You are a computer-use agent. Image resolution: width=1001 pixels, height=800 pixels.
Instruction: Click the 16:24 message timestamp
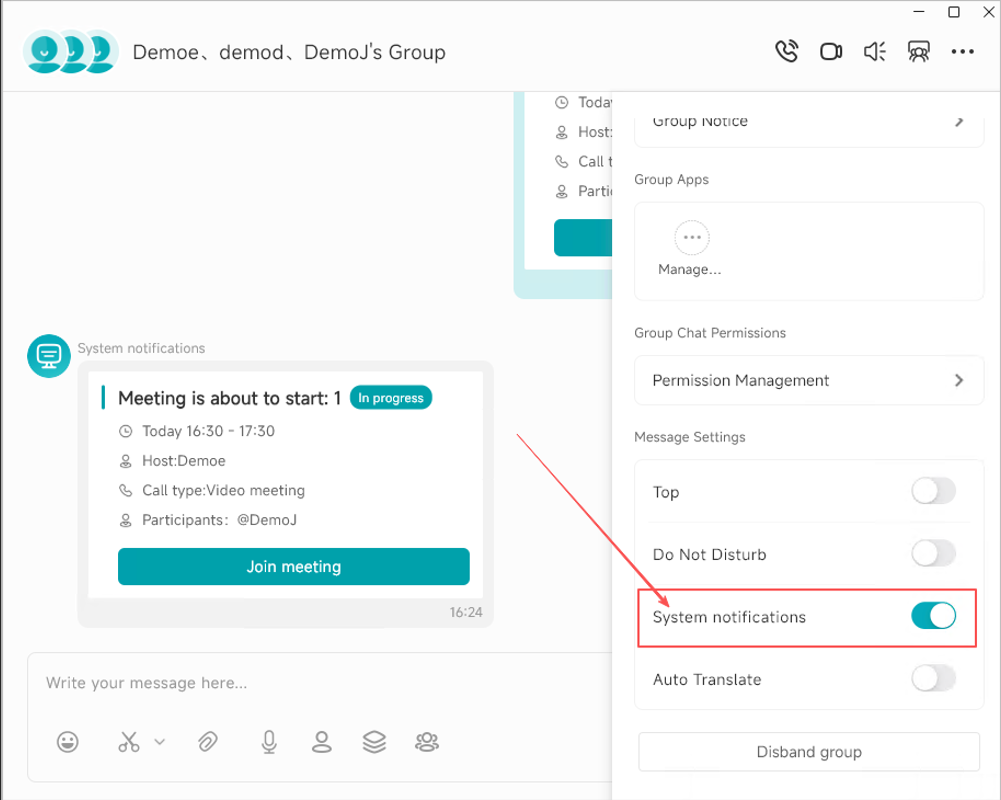point(466,612)
